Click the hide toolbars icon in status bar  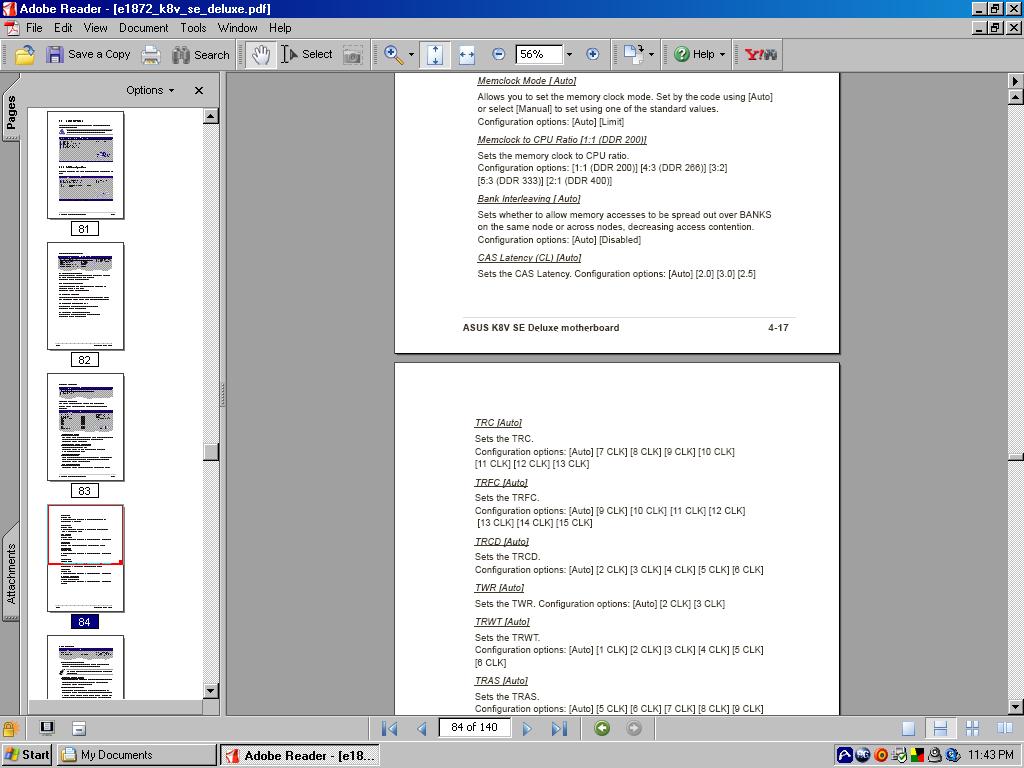point(78,728)
